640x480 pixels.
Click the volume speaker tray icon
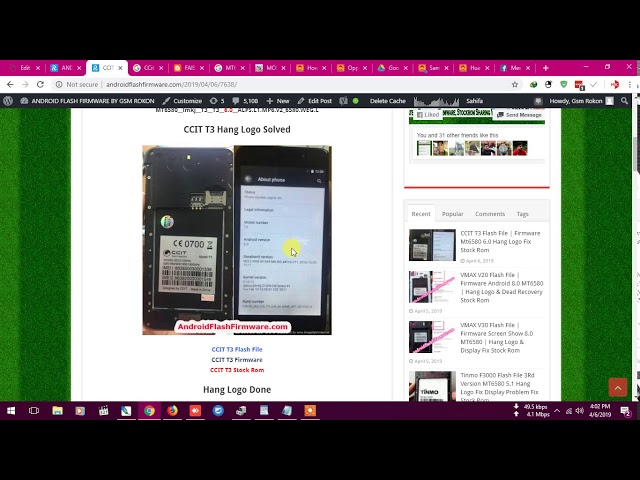pyautogui.click(x=579, y=411)
